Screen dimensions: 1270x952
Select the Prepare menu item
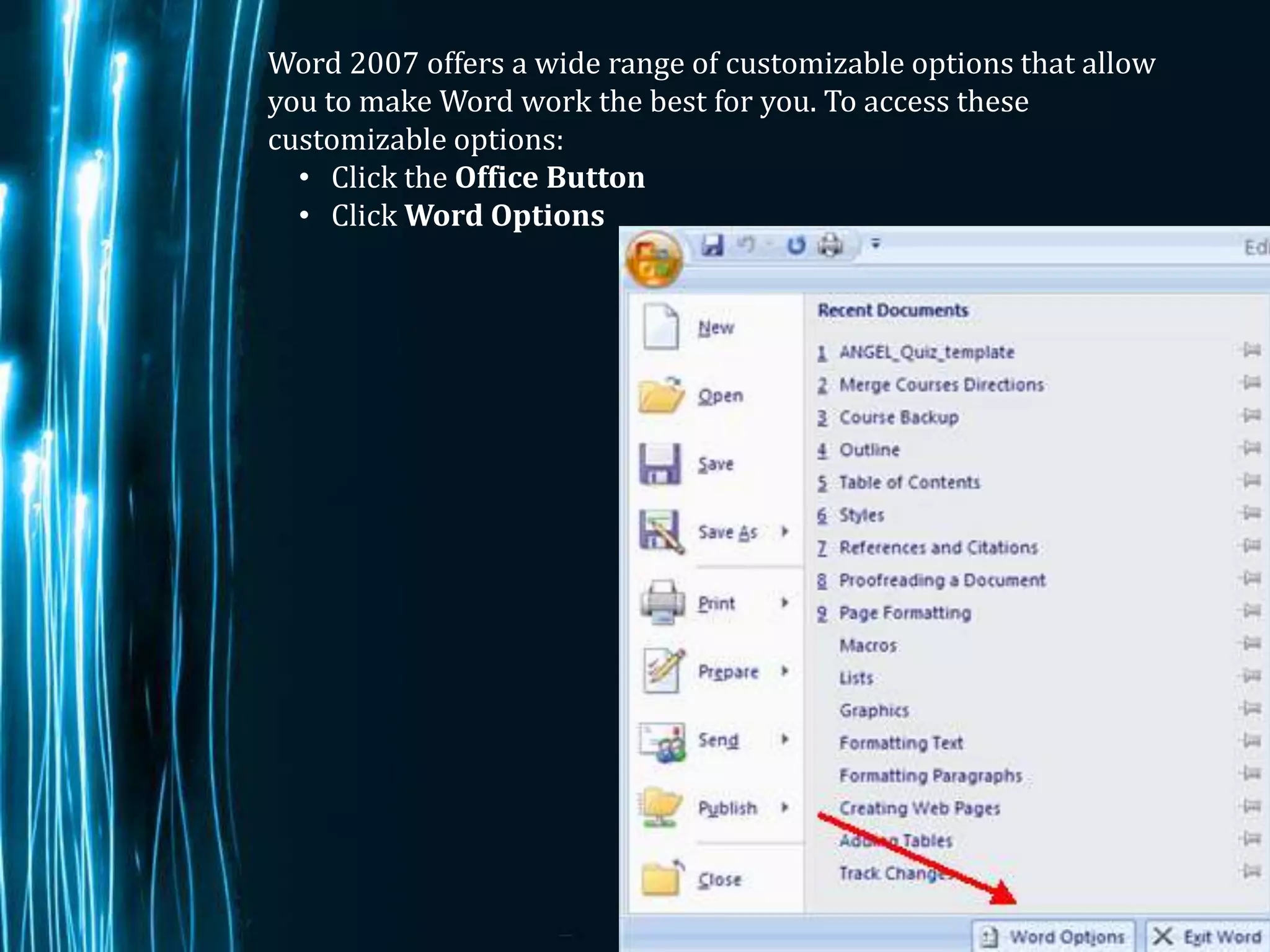tap(728, 671)
